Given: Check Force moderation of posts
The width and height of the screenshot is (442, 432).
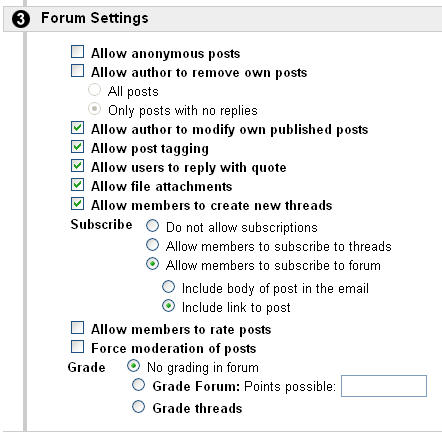Looking at the screenshot, I should coord(77,347).
